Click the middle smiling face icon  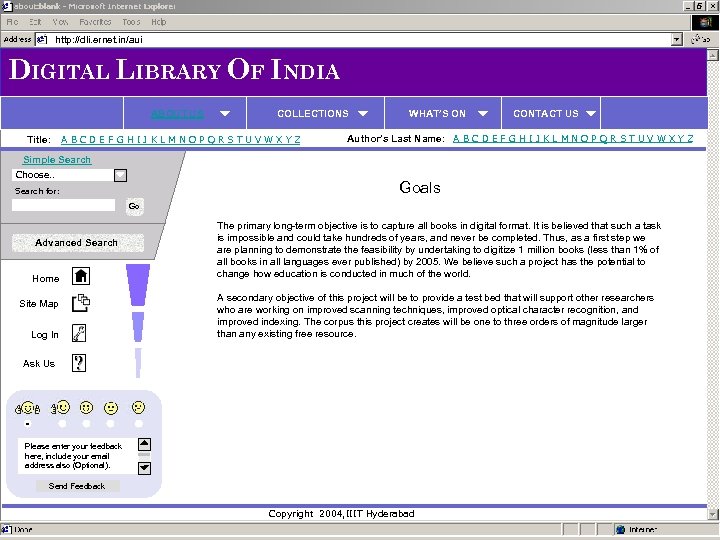click(x=86, y=407)
